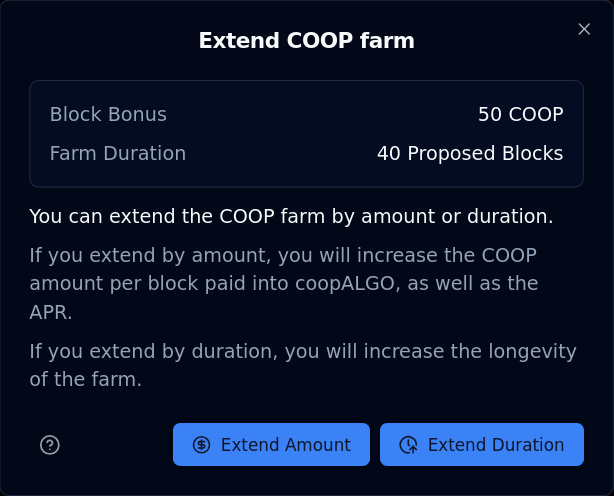Close the Extend COOP farm dialog
614x496 pixels.
pos(584,29)
